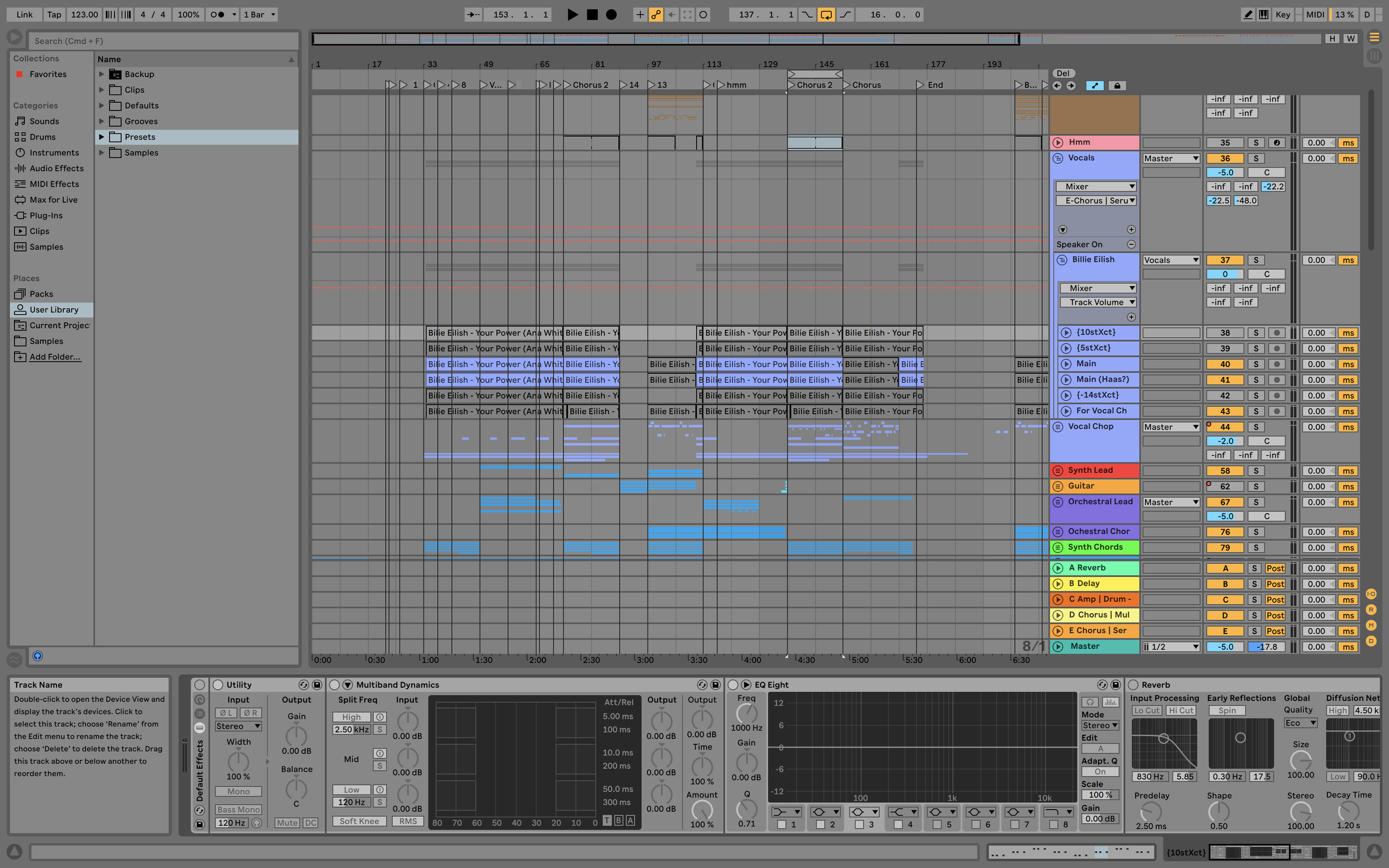Switch on Key Map mode
The height and width of the screenshot is (868, 1389).
1283,14
